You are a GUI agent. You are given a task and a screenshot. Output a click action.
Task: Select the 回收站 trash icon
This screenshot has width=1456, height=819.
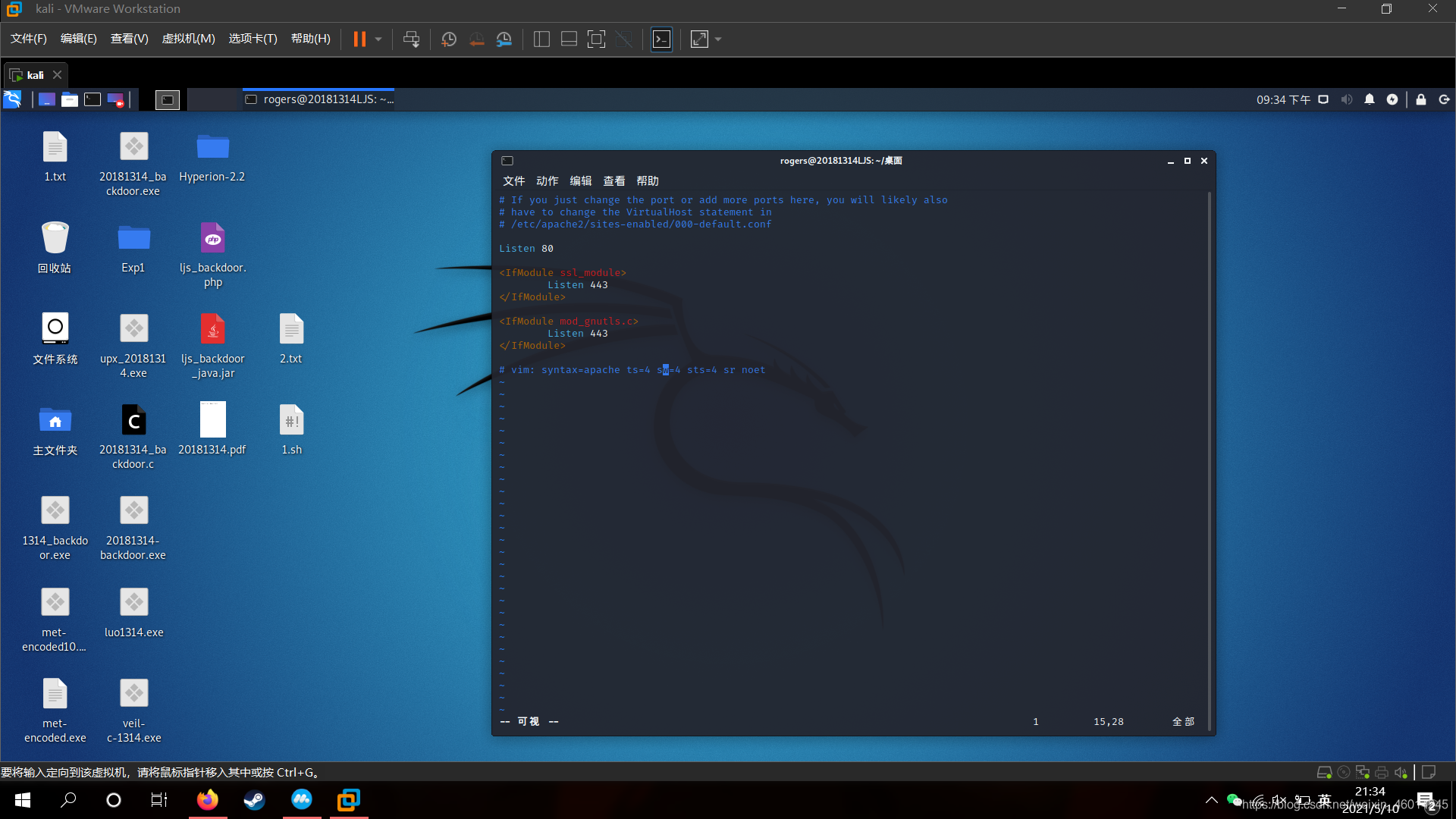tap(55, 248)
